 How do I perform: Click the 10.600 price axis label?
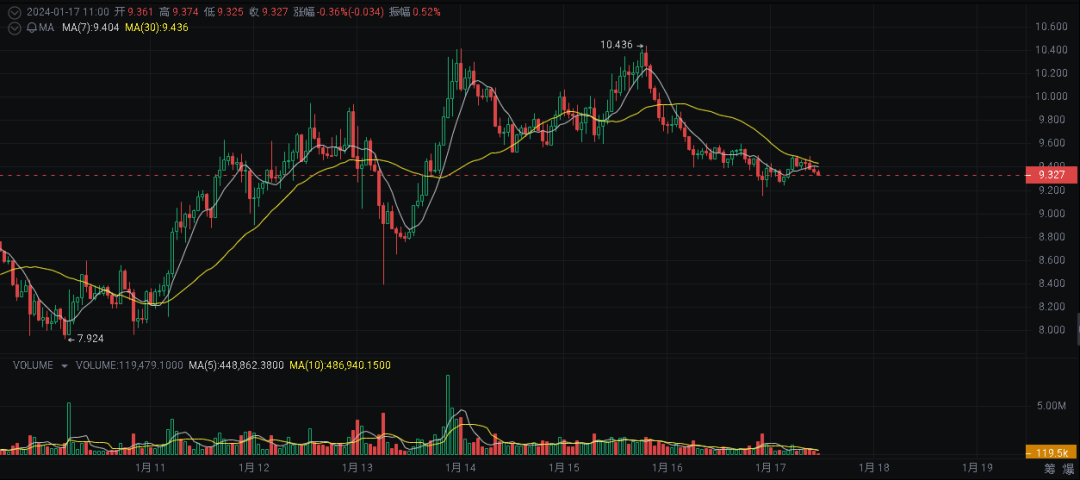1051,27
